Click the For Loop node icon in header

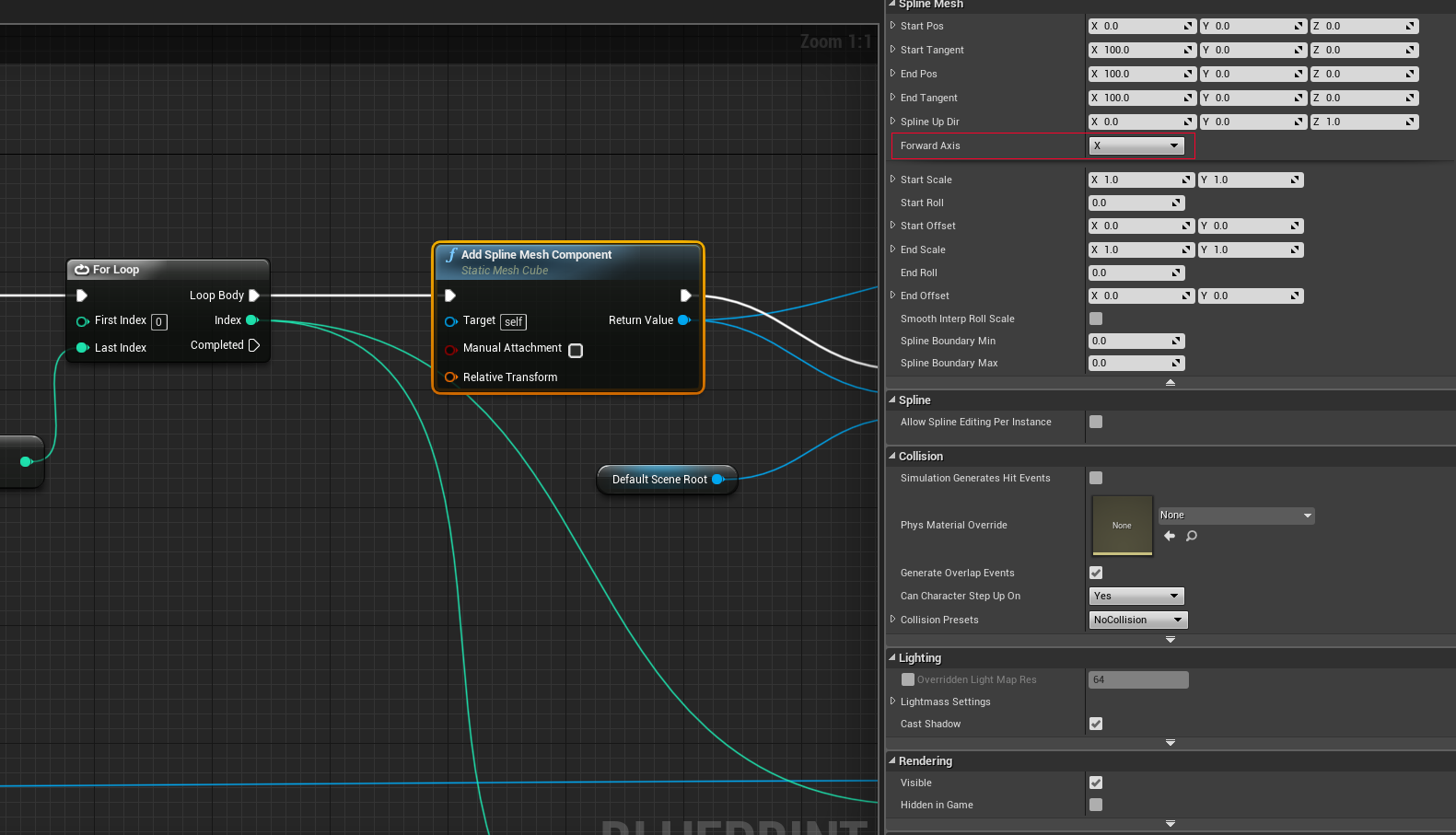point(82,270)
